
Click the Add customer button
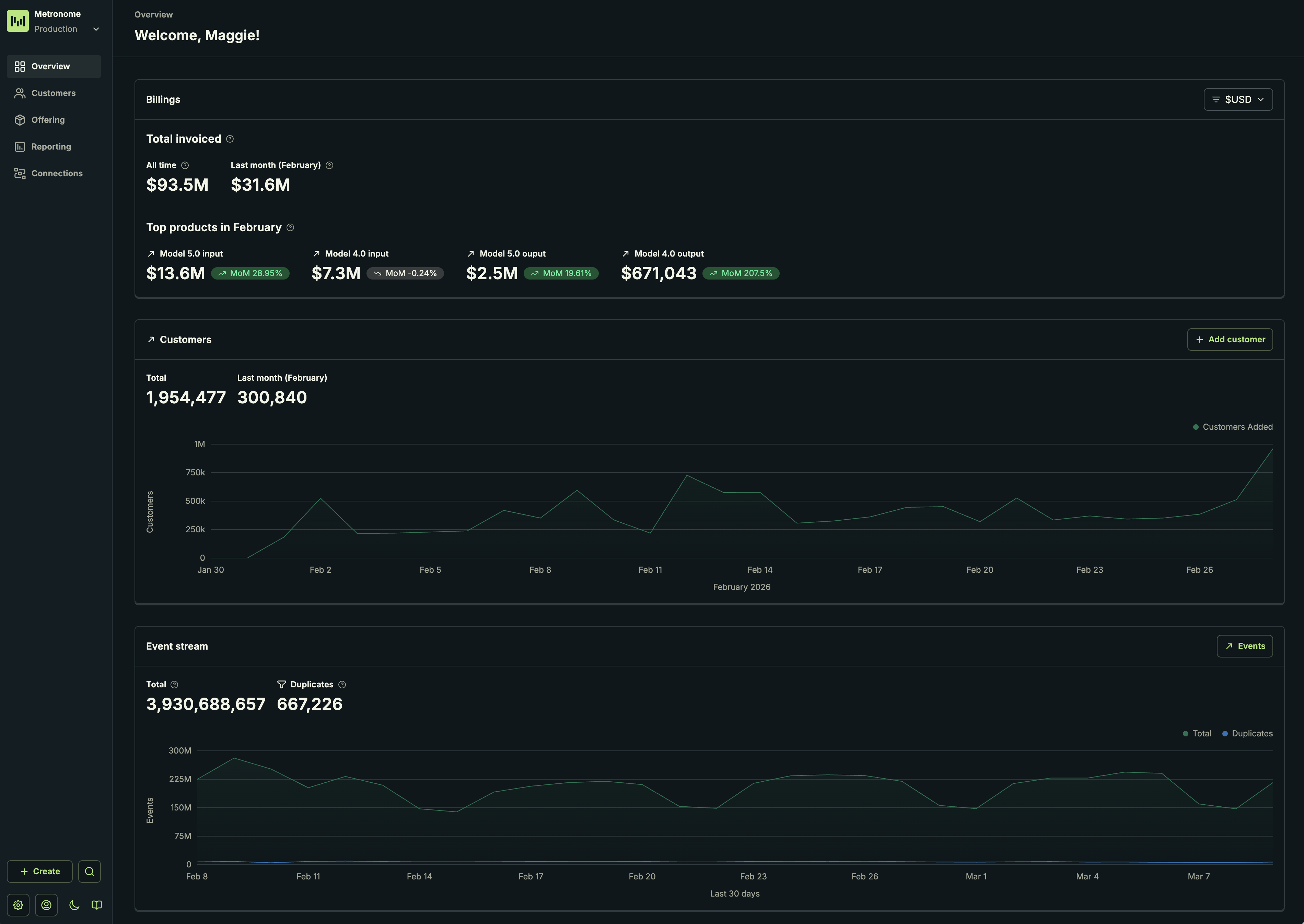[x=1230, y=340]
